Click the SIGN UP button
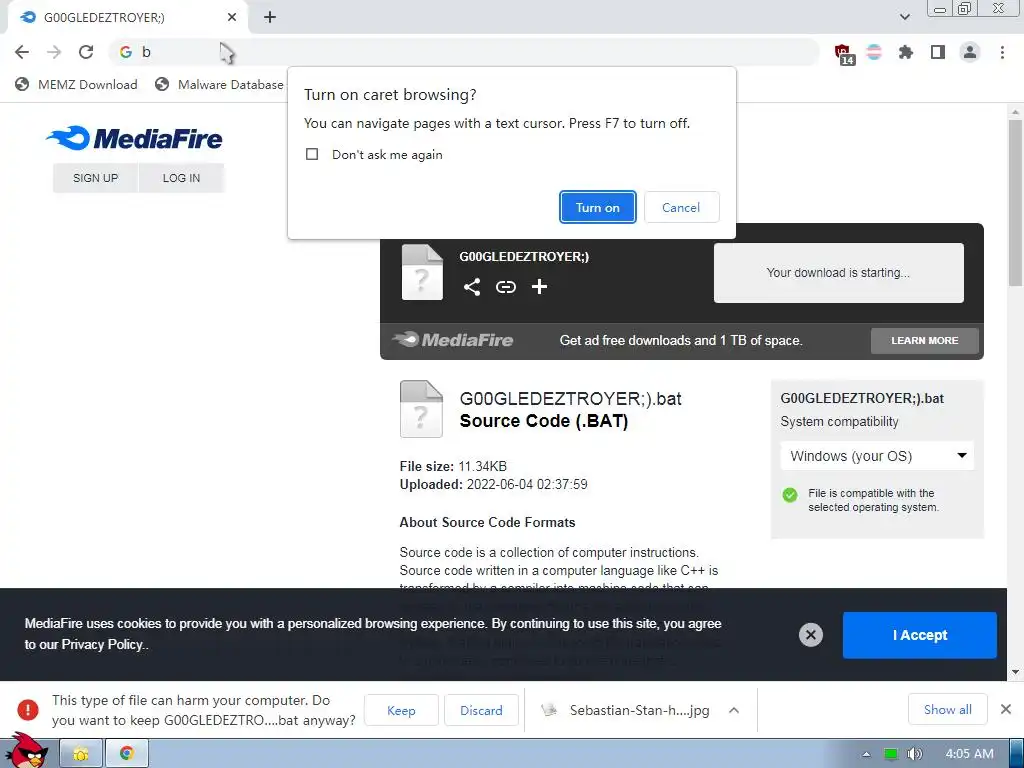 (95, 178)
